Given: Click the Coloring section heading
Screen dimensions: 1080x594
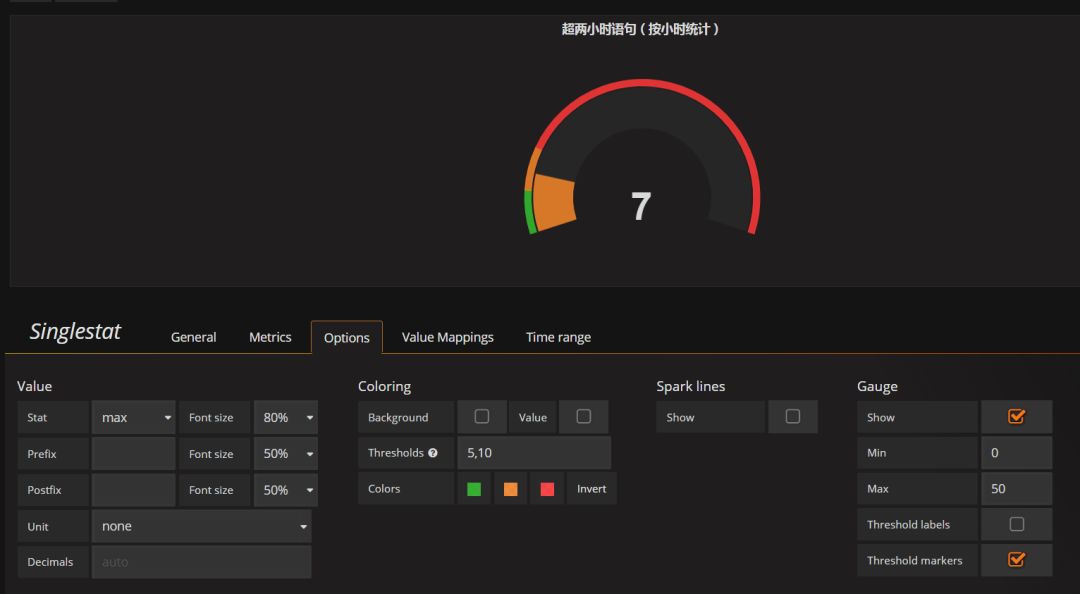Looking at the screenshot, I should [x=384, y=387].
